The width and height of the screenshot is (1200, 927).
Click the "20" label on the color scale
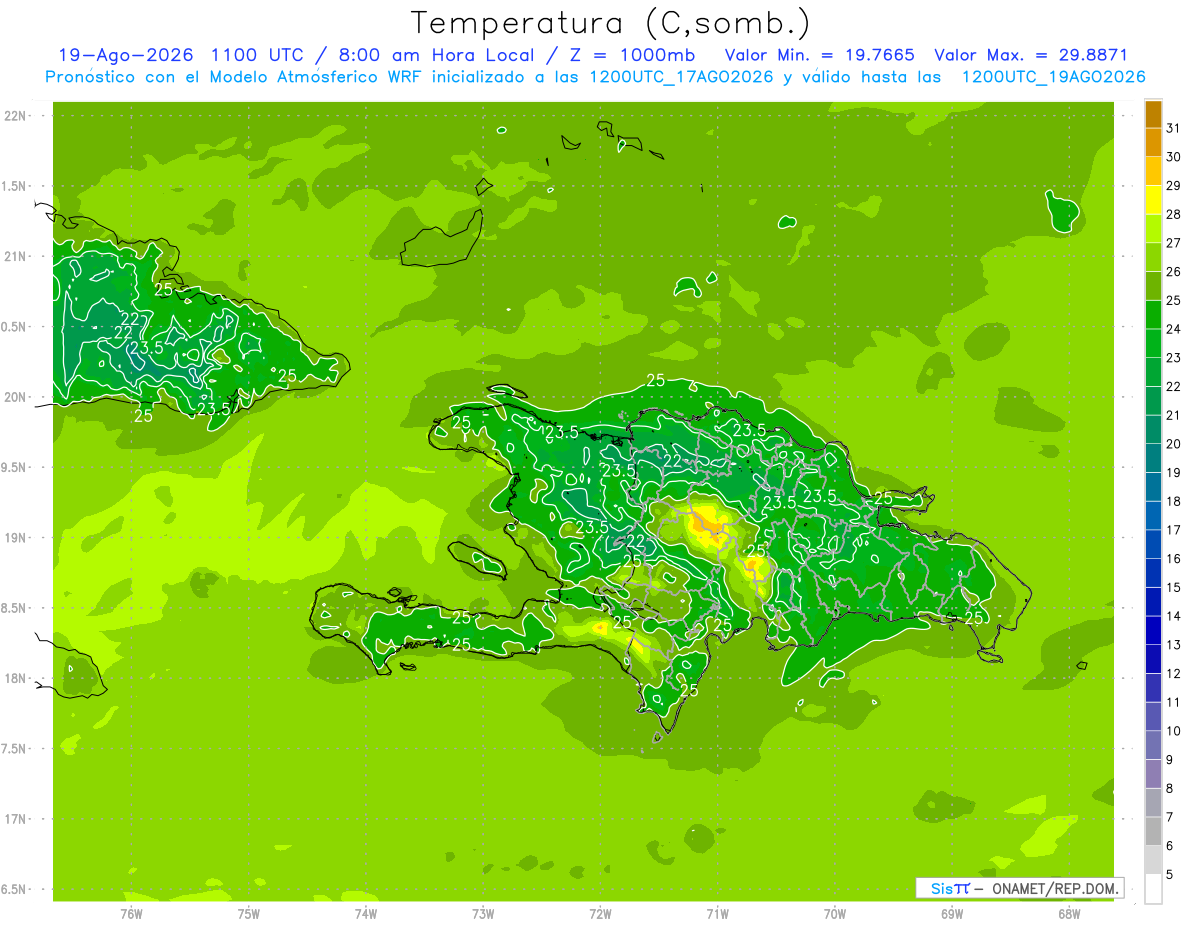coord(1173,443)
